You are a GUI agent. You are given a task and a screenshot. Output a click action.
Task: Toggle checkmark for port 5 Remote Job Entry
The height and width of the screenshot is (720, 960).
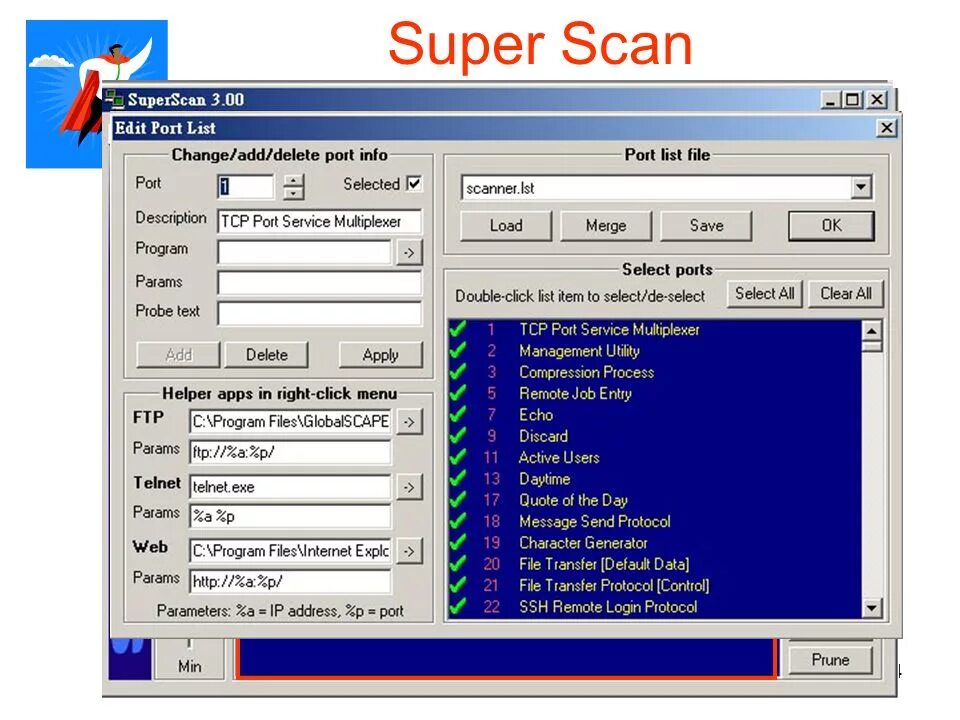tap(458, 394)
